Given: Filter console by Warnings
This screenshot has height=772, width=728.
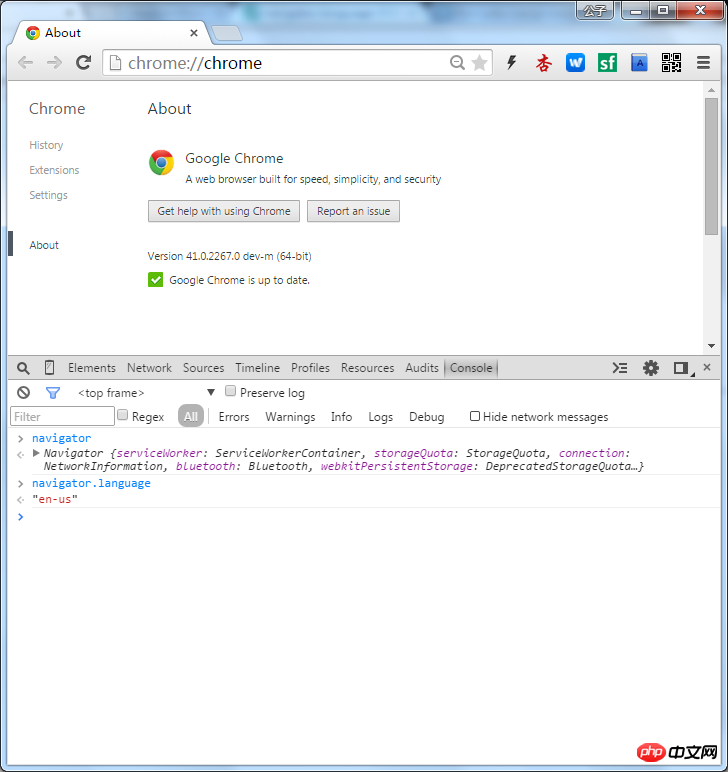Looking at the screenshot, I should pyautogui.click(x=290, y=417).
